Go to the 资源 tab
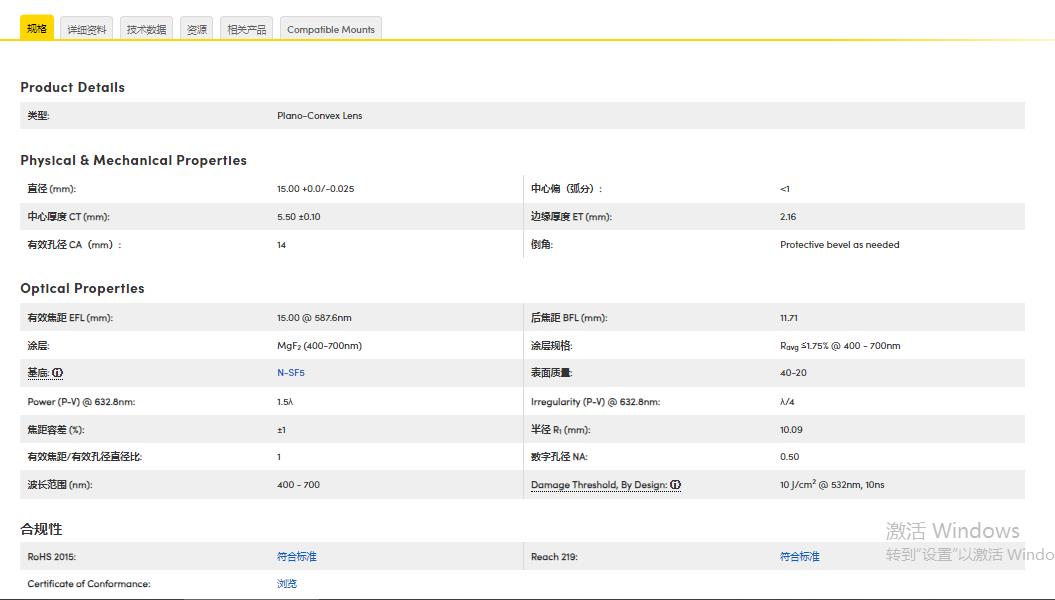The width and height of the screenshot is (1055, 600). 197,29
